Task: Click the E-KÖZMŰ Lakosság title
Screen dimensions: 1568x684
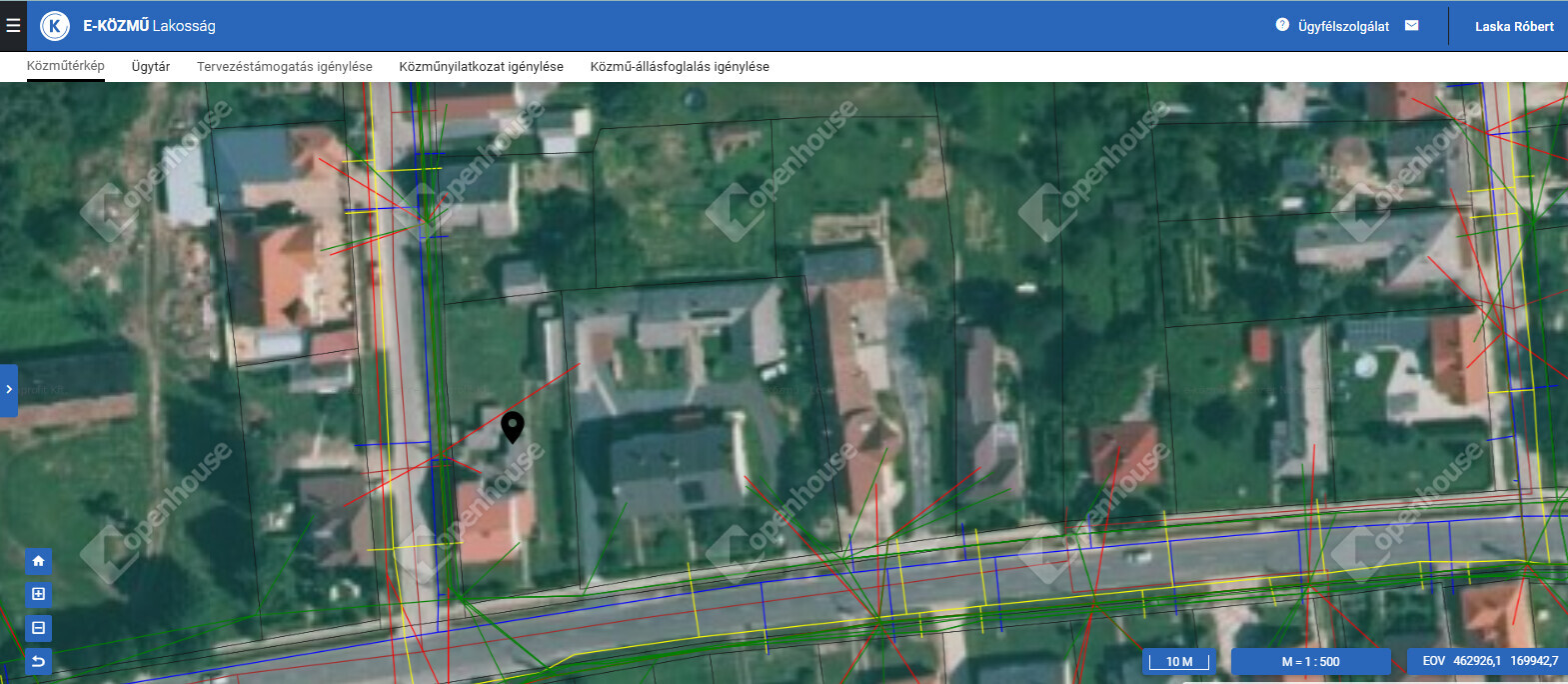Action: [149, 26]
